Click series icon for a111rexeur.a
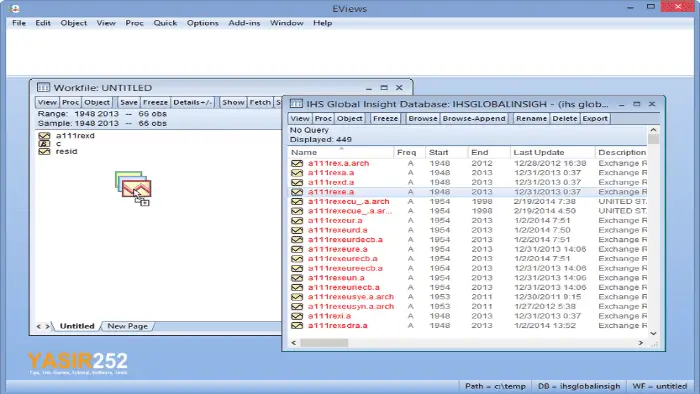 tap(297, 220)
